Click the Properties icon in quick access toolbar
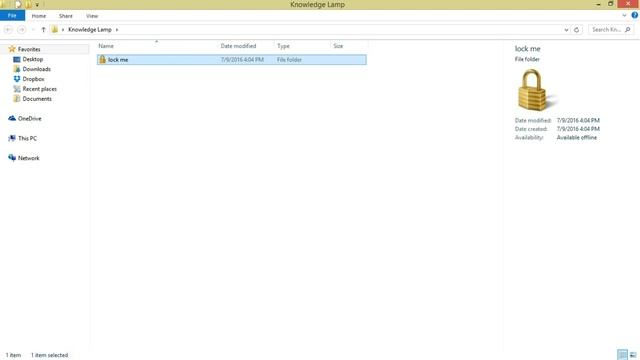Screen dimensions: 640x360 click(x=18, y=4)
